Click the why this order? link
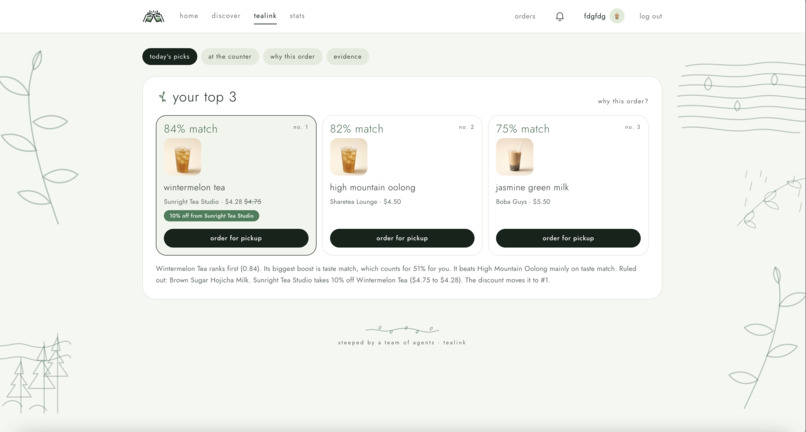The width and height of the screenshot is (806, 432). point(622,101)
